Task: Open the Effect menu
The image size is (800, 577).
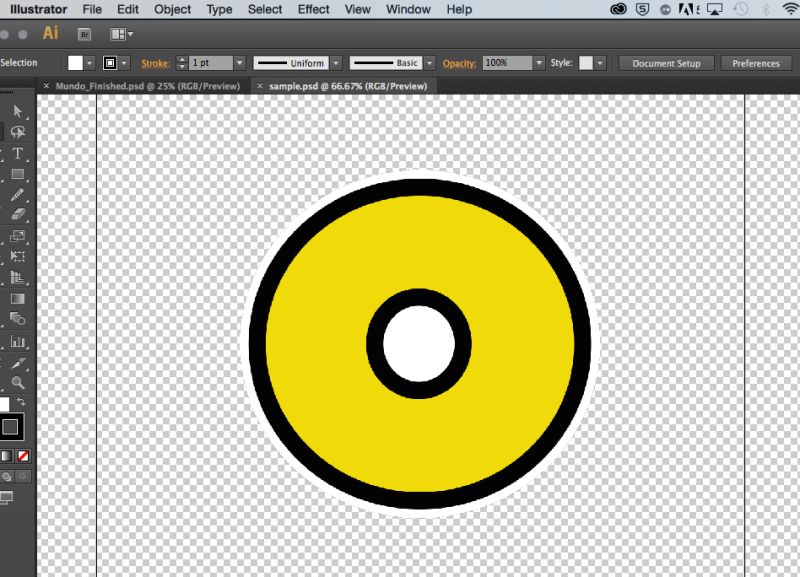Action: tap(313, 10)
